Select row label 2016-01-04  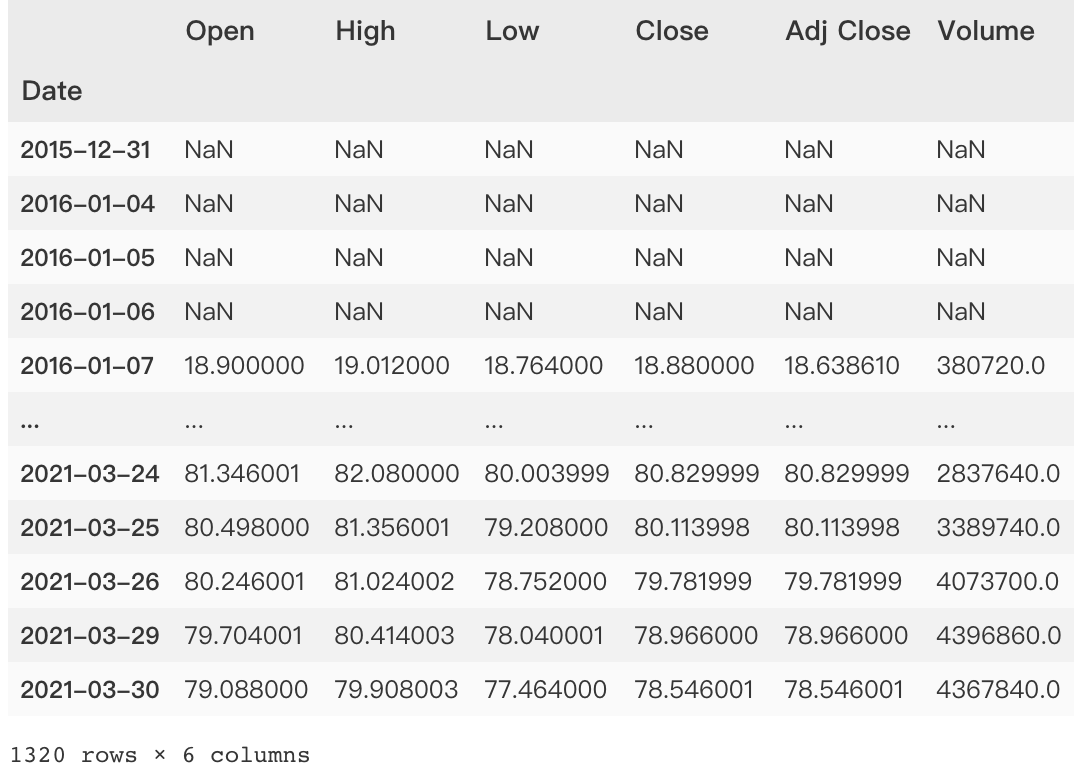click(87, 203)
